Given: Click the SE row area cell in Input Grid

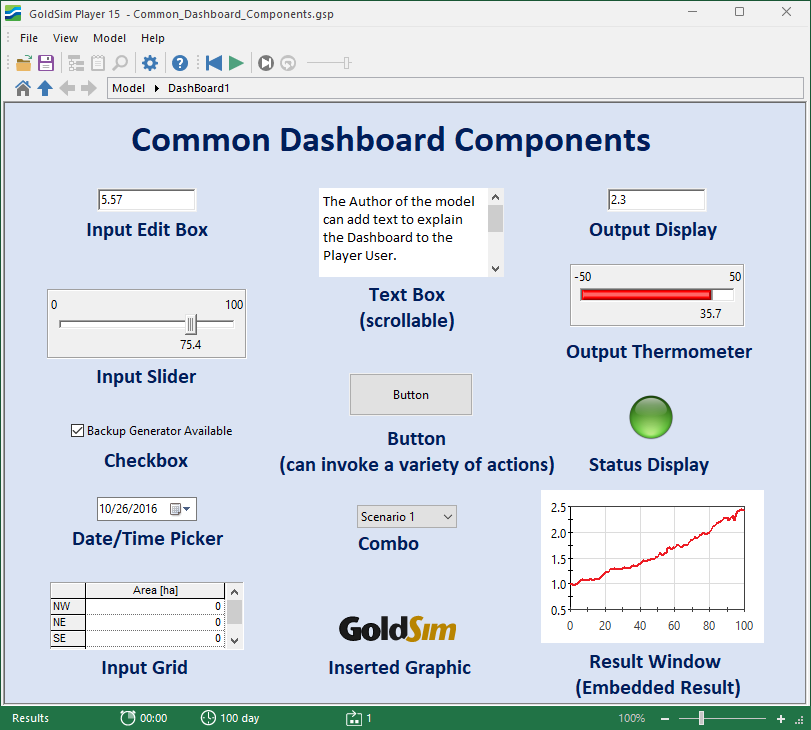Looking at the screenshot, I should point(155,638).
